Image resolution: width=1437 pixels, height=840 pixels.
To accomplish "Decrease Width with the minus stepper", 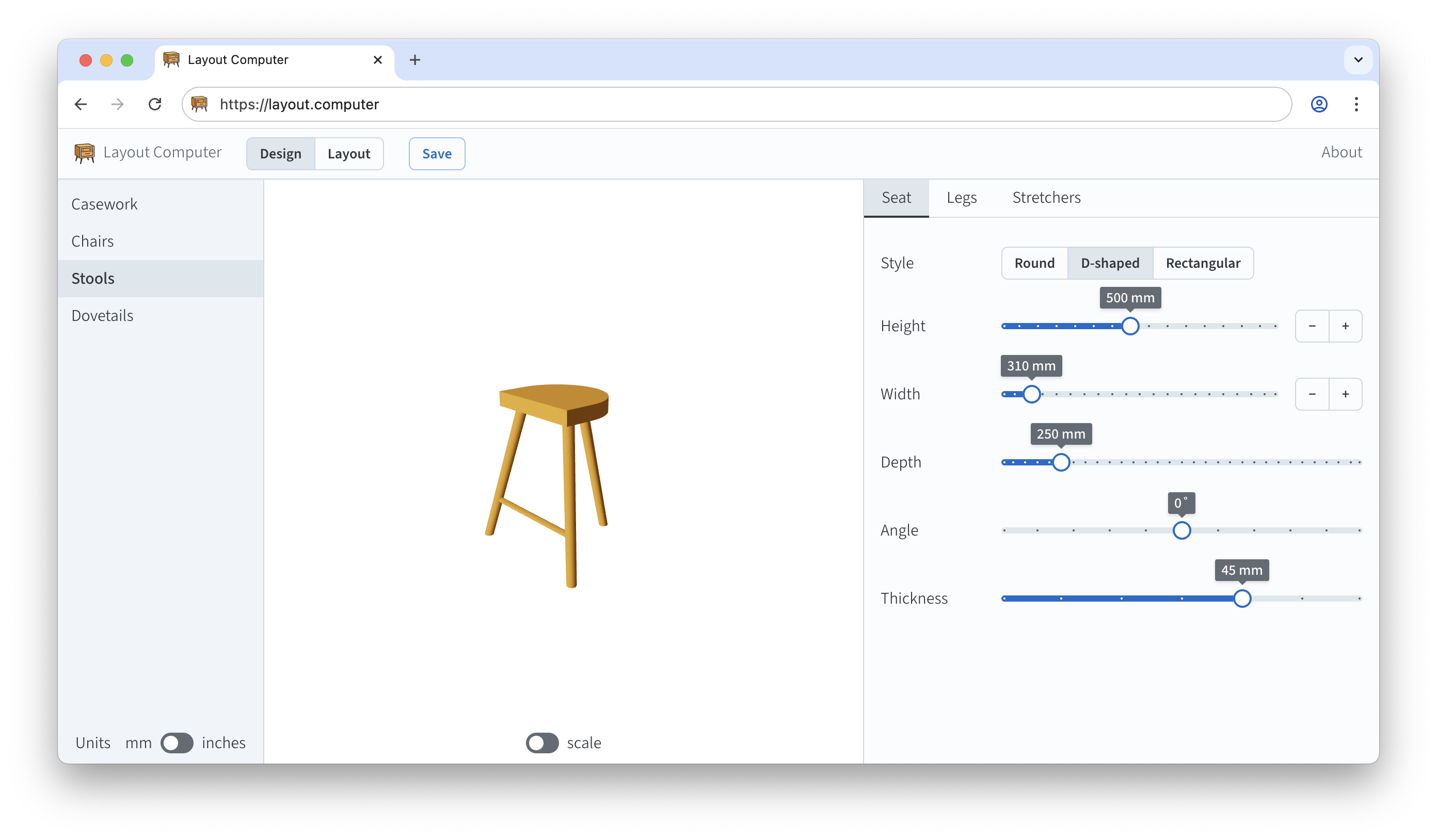I will coord(1312,394).
